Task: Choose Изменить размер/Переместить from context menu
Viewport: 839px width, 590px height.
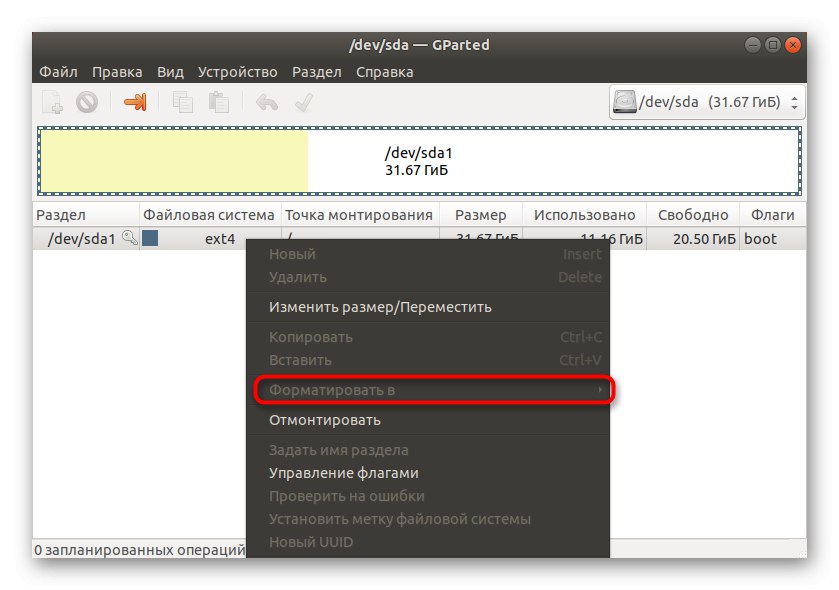Action: click(428, 307)
